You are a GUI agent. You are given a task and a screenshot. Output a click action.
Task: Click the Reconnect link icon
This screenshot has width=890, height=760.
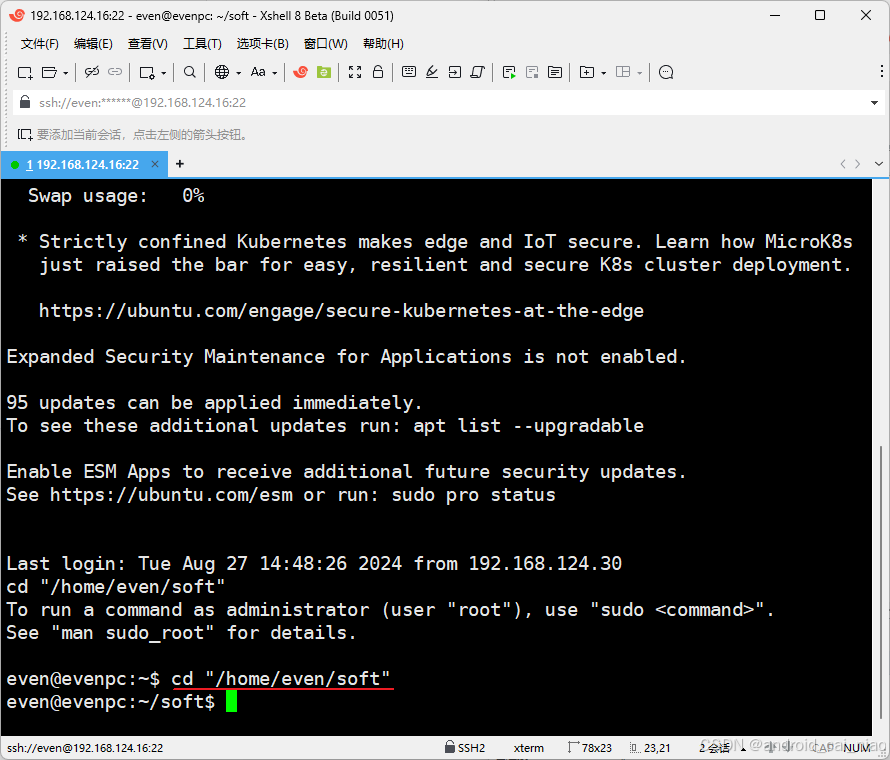(x=115, y=72)
